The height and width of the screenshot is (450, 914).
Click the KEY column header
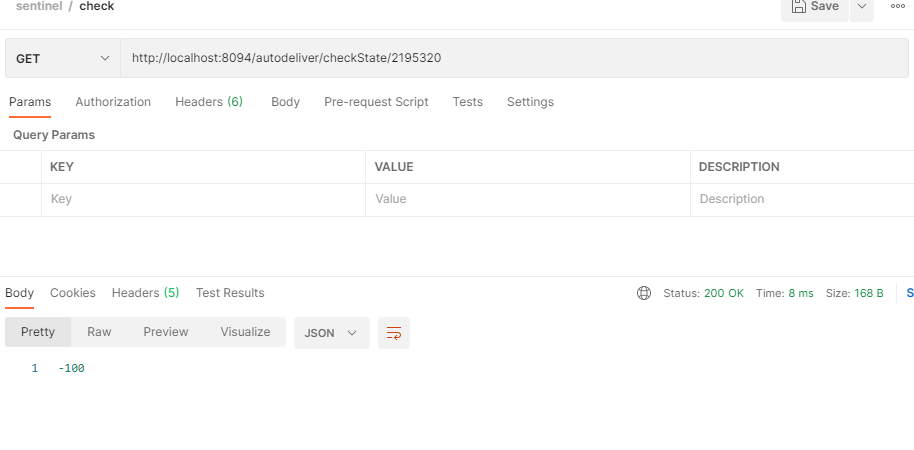62,167
